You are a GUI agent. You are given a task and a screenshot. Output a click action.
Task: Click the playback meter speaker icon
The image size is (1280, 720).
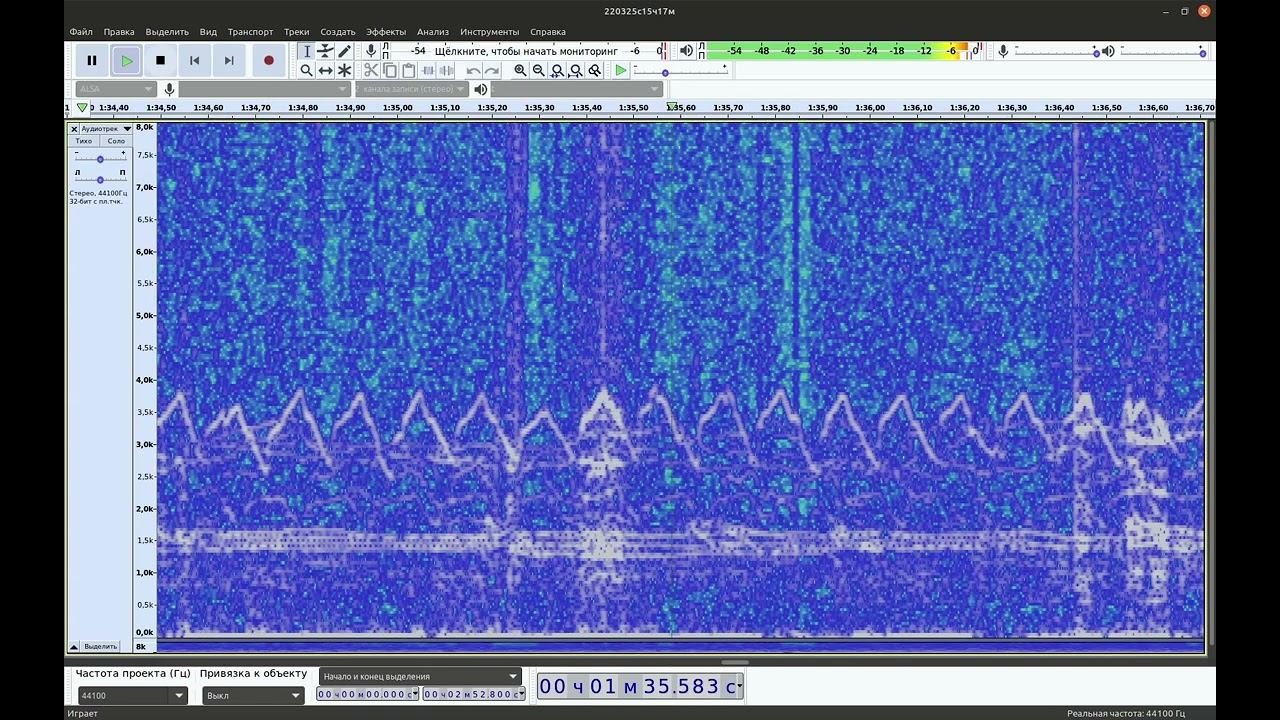point(686,51)
